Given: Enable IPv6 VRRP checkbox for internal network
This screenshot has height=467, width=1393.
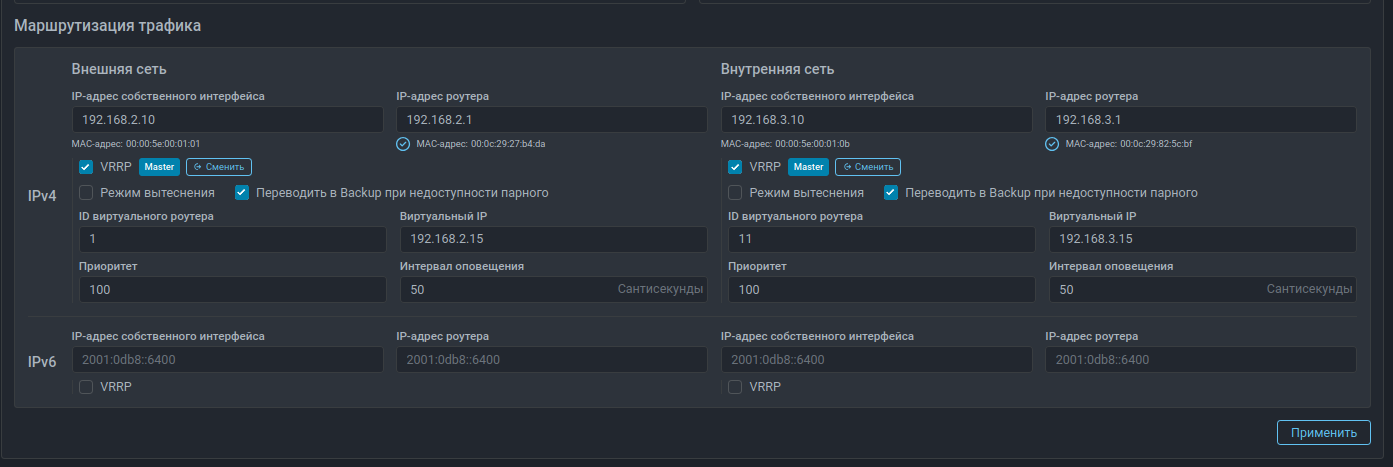Looking at the screenshot, I should pyautogui.click(x=735, y=387).
